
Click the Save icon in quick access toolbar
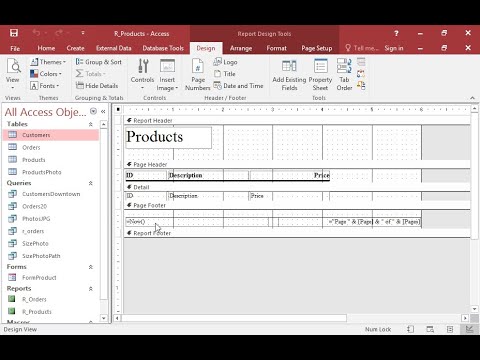(x=14, y=33)
